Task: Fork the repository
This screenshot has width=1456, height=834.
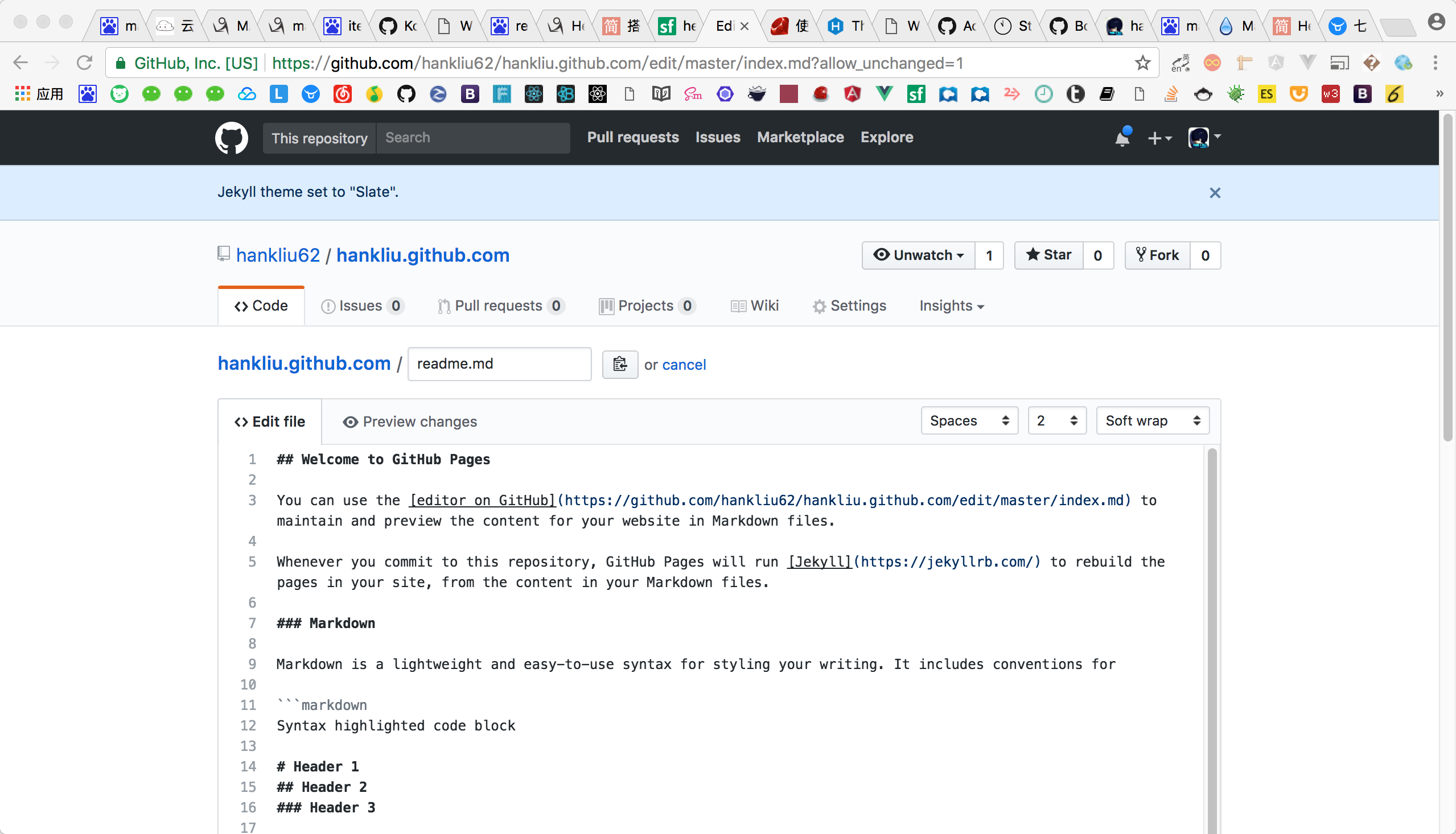Action: (x=1158, y=255)
